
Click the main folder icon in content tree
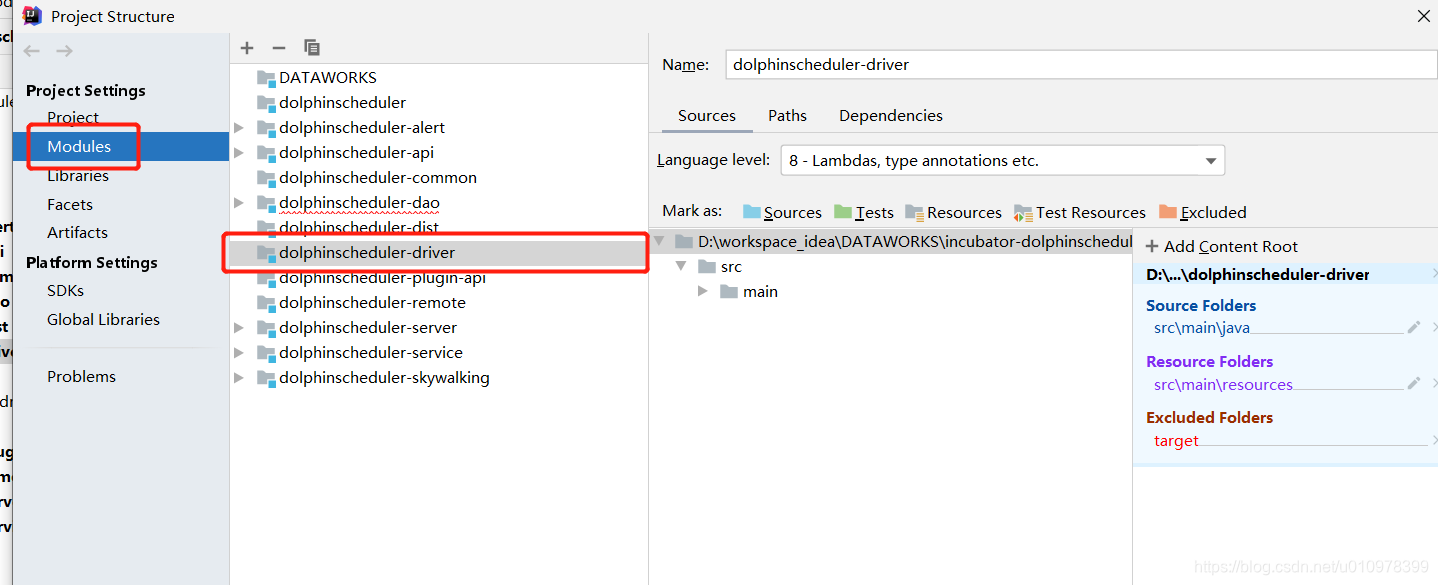[x=729, y=292]
